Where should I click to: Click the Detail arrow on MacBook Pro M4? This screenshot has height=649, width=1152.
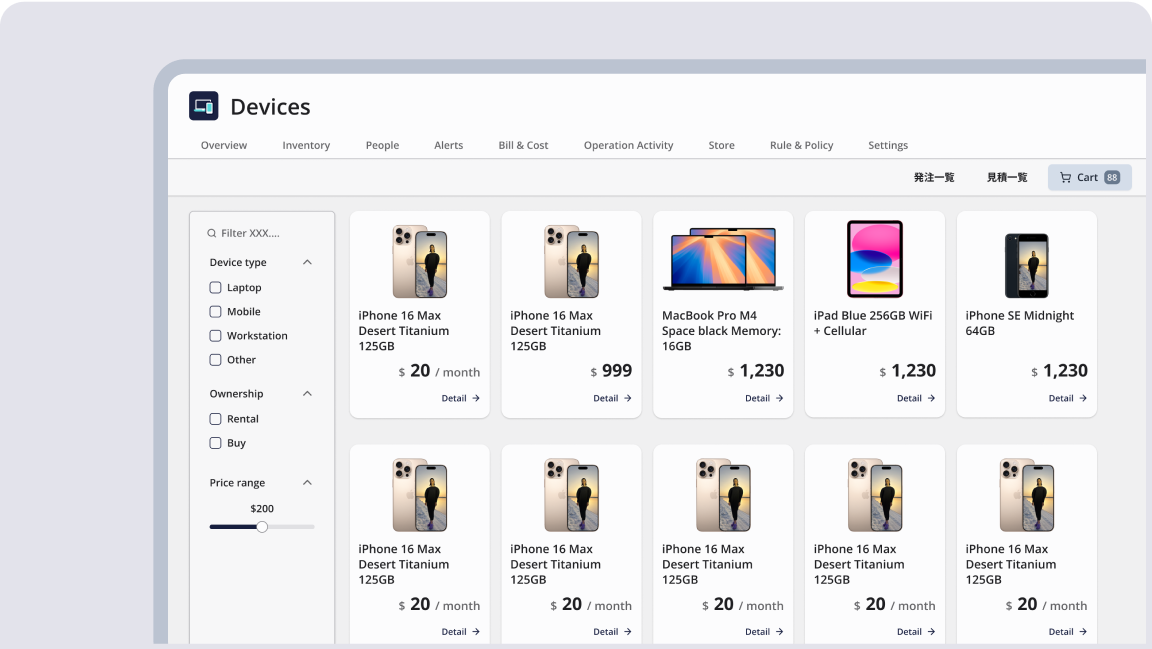764,398
